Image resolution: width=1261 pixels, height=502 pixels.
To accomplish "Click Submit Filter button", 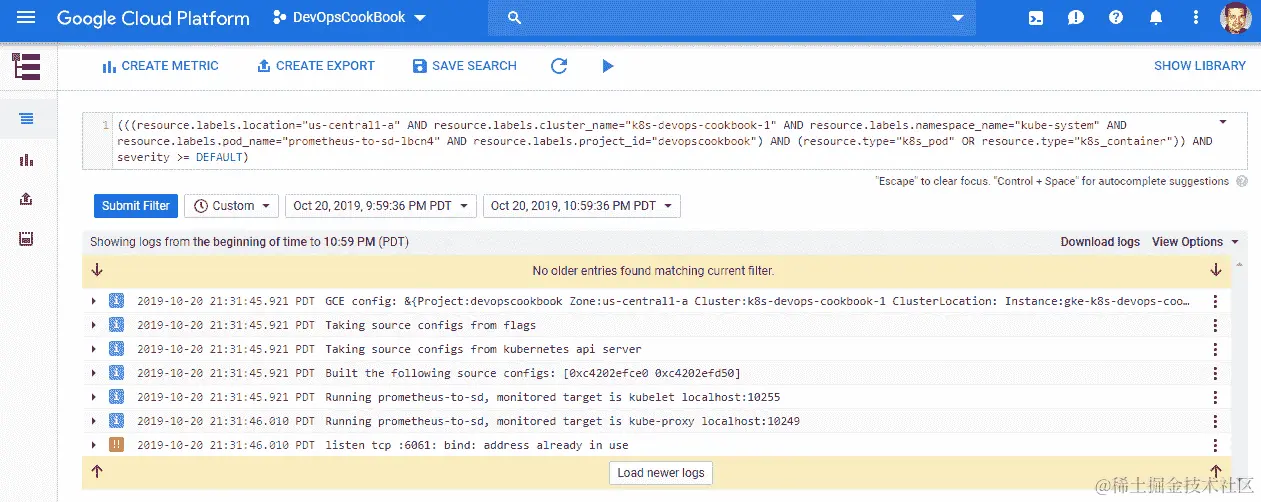I will tap(136, 206).
